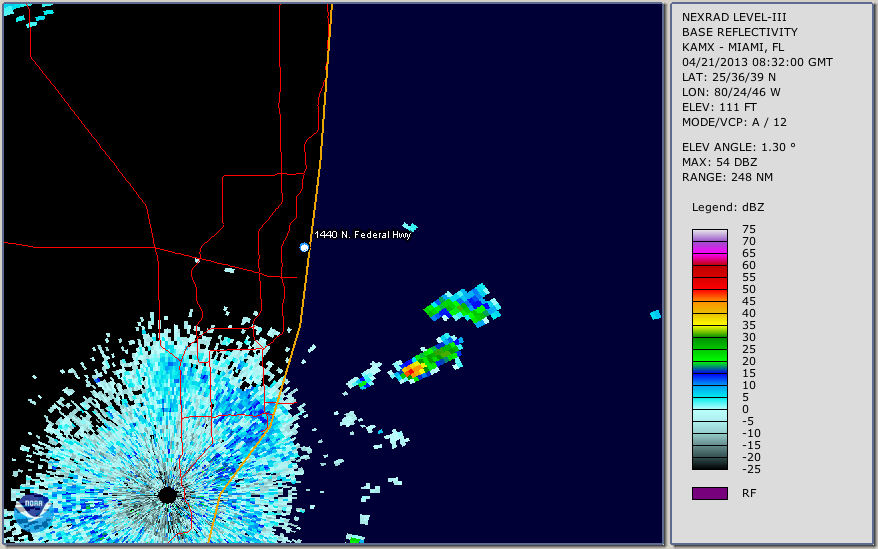Image resolution: width=878 pixels, height=549 pixels.
Task: Click the NOAA logo on the map
Action: click(32, 511)
